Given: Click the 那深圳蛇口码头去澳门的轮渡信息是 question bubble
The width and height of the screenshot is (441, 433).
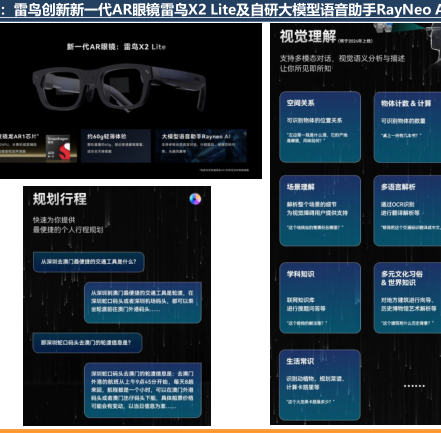Looking at the screenshot, I should coord(87,342).
